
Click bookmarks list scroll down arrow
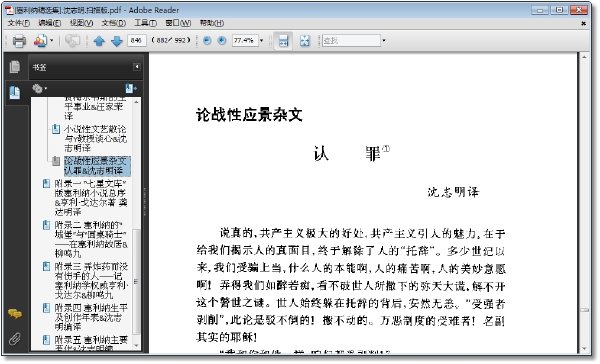pyautogui.click(x=136, y=346)
